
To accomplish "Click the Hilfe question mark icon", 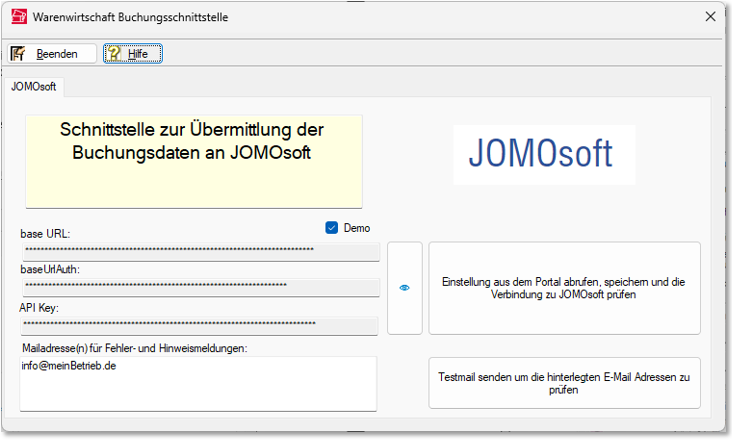I will point(115,54).
